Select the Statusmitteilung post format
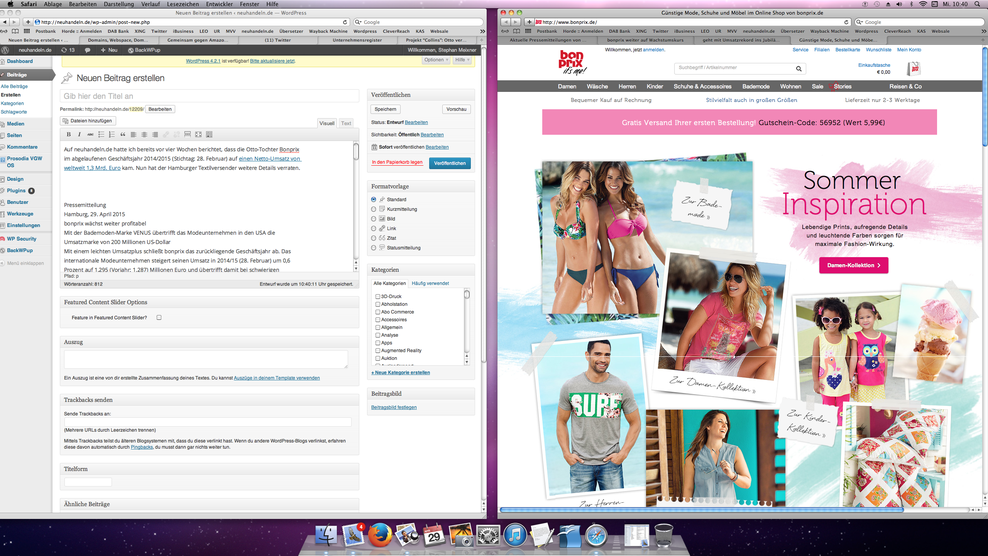Viewport: 988px width, 556px height. pos(374,248)
